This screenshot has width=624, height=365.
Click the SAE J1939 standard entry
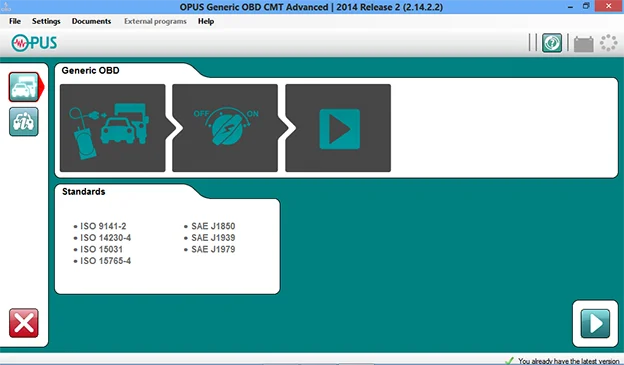coord(213,238)
